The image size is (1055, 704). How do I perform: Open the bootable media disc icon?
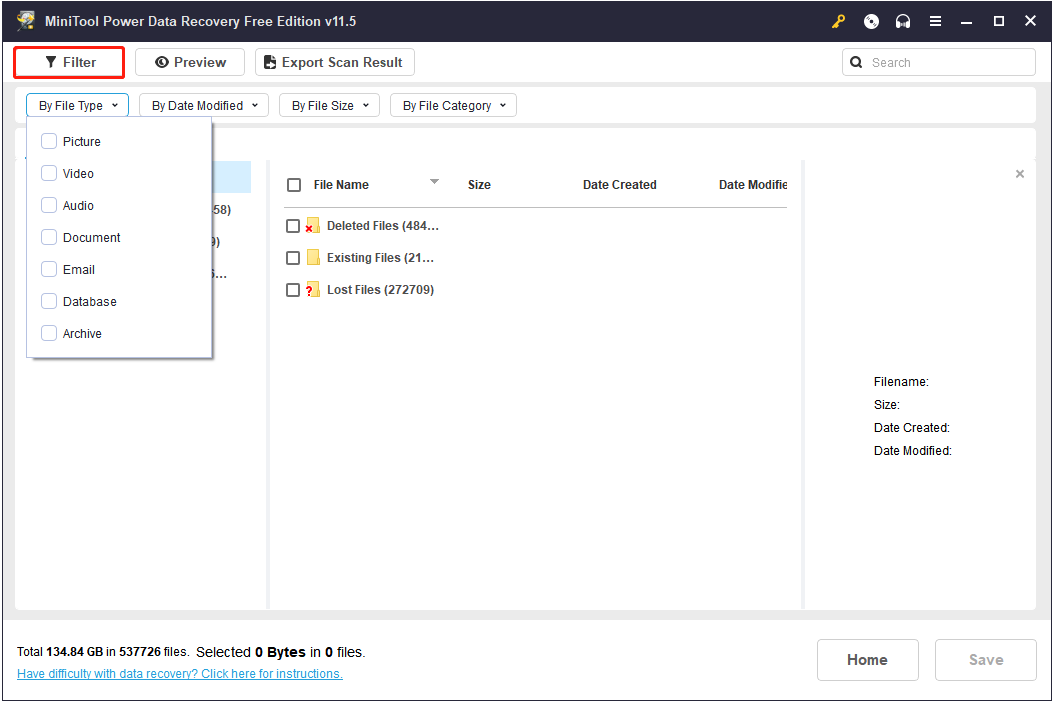click(x=871, y=22)
